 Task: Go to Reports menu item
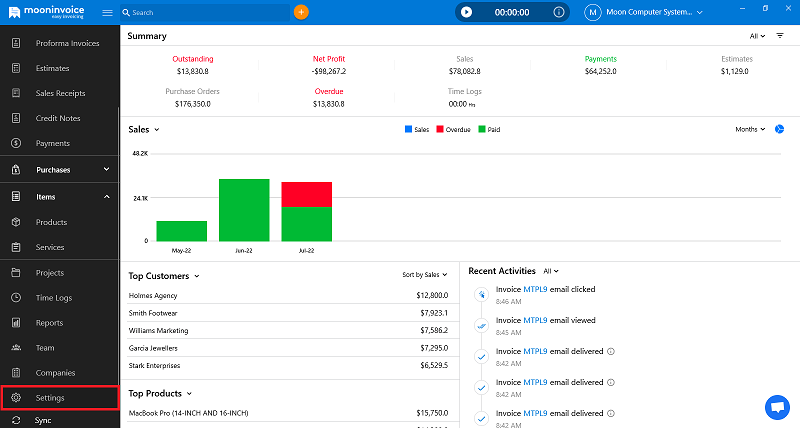click(x=49, y=323)
